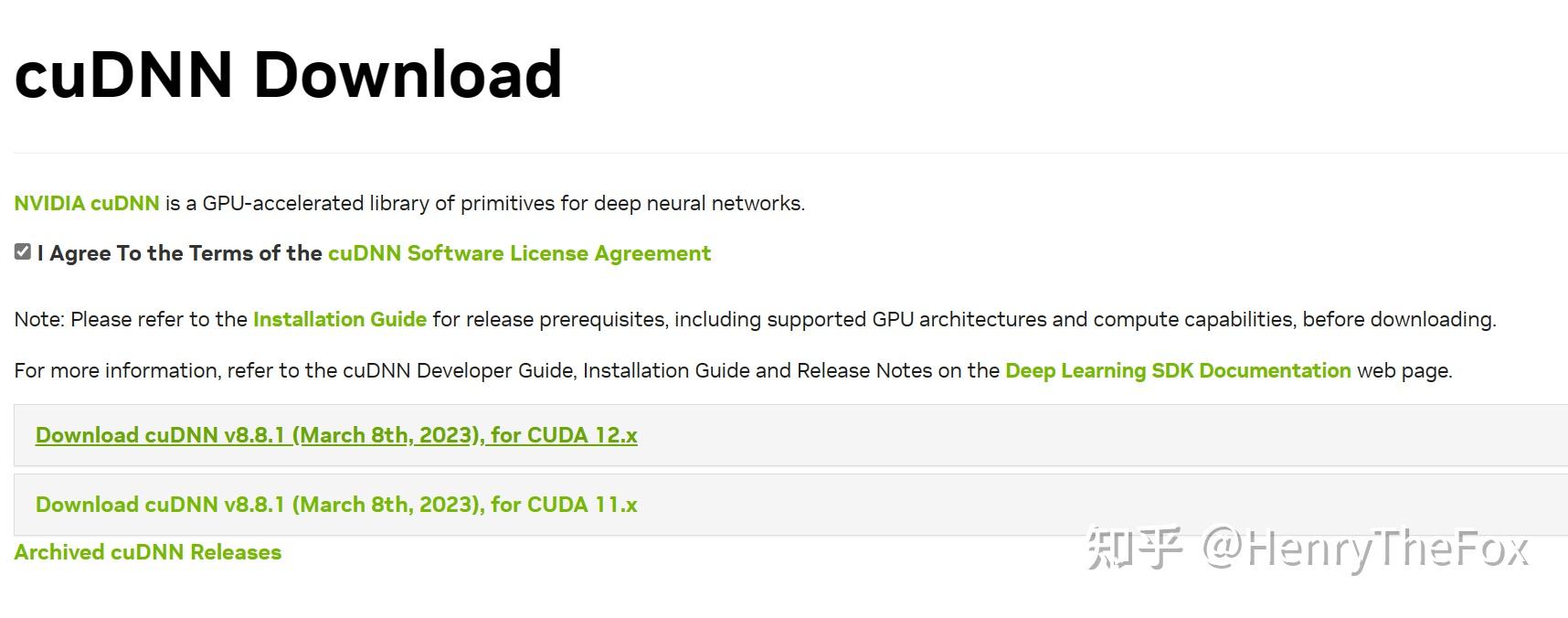
Task: Click empty area of the CUDA 12.x panel
Action: point(1097,435)
